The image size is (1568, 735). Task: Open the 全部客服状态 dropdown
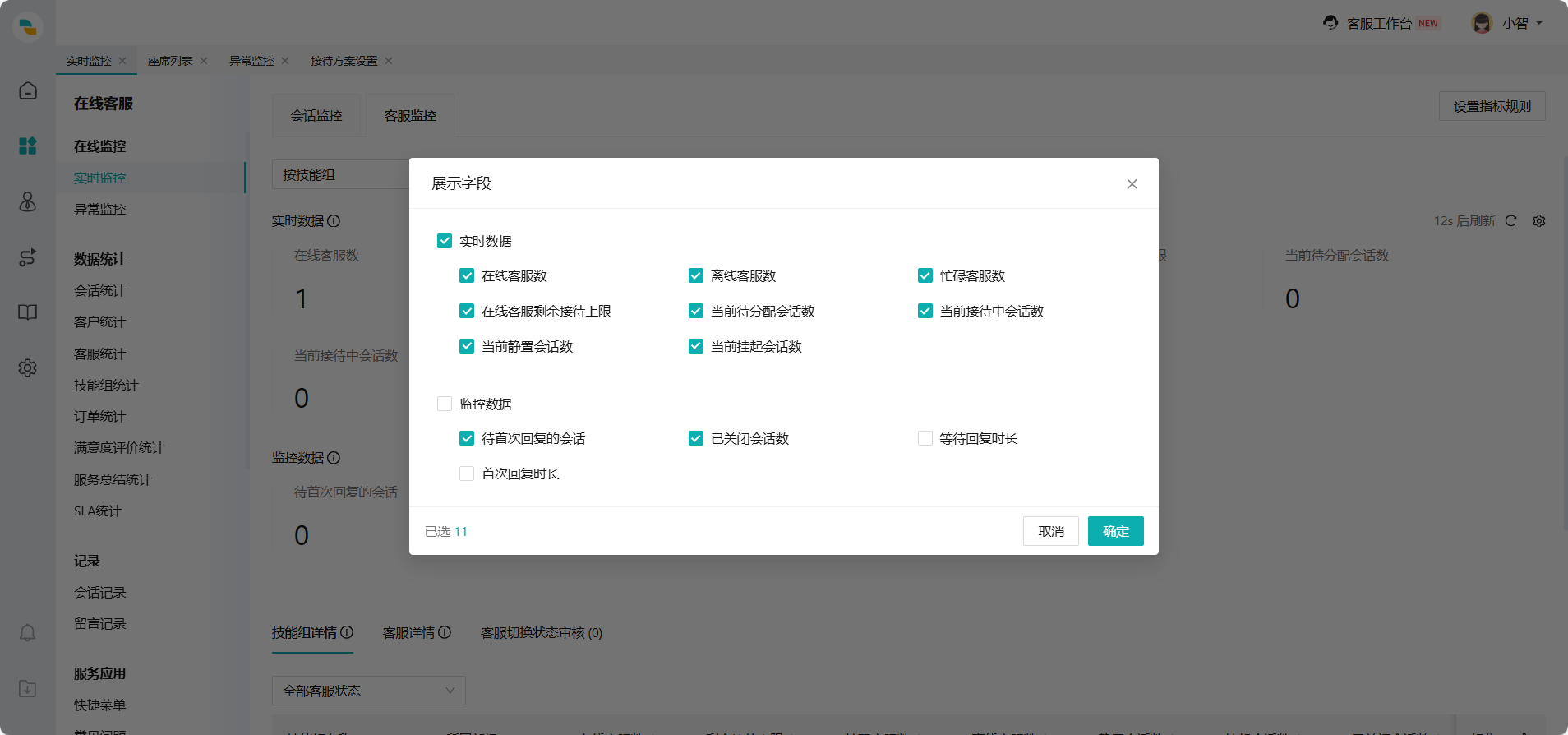tap(368, 691)
